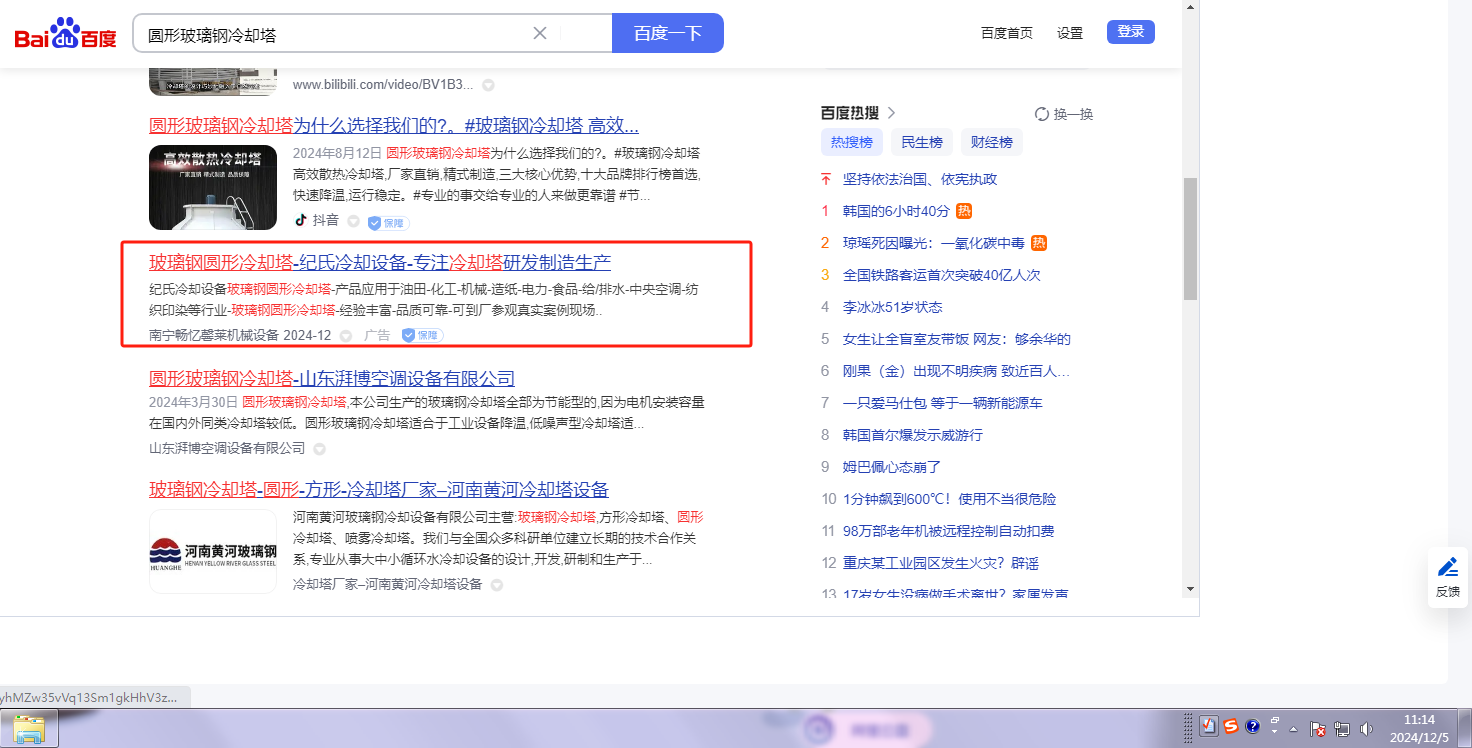Open the blue help question mark tray icon

tap(1253, 727)
